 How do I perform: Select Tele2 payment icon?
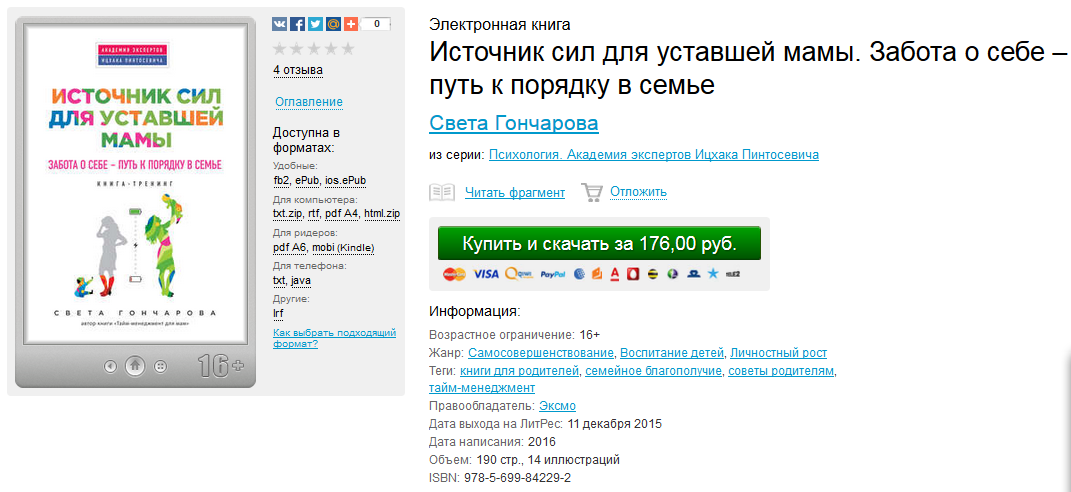(733, 274)
